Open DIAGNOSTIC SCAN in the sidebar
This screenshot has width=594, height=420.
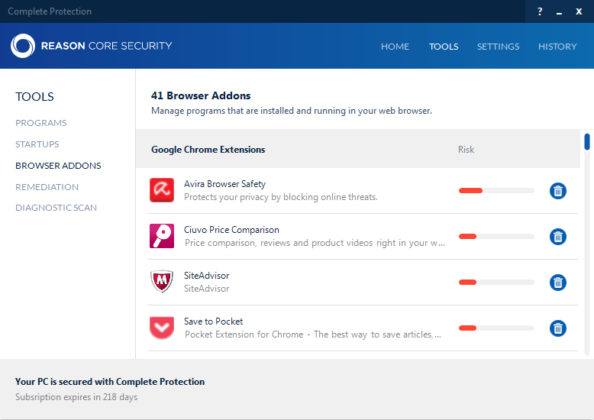(x=56, y=208)
